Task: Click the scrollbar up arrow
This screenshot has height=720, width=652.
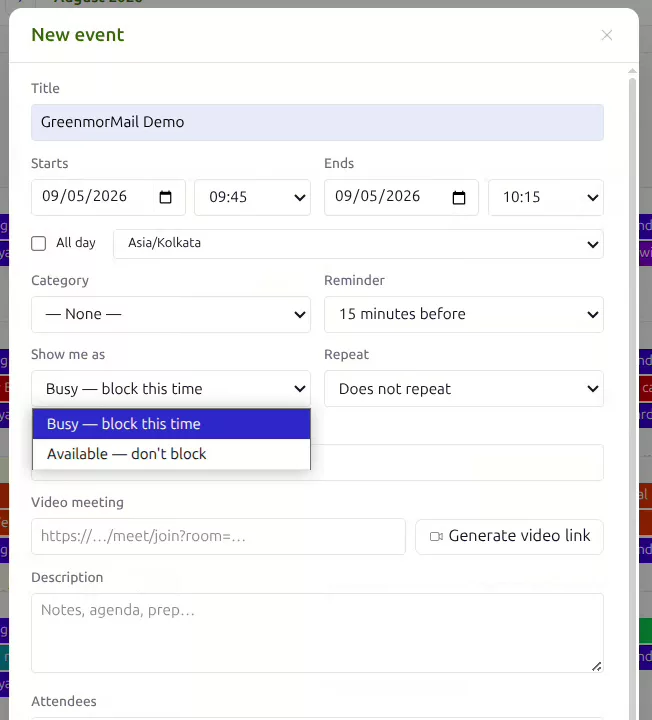Action: [632, 71]
